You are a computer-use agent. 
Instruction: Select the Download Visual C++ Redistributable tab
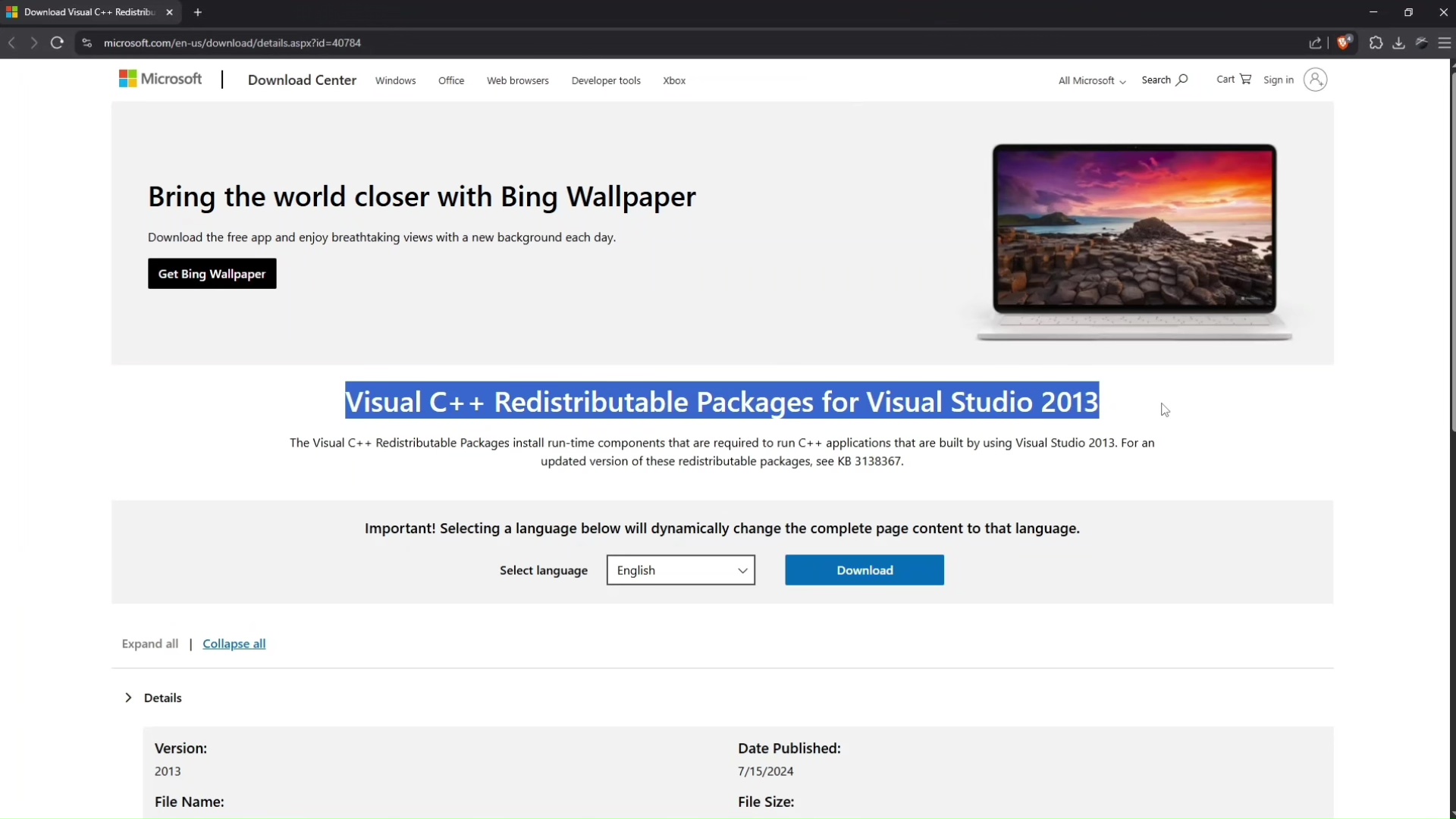[x=89, y=12]
